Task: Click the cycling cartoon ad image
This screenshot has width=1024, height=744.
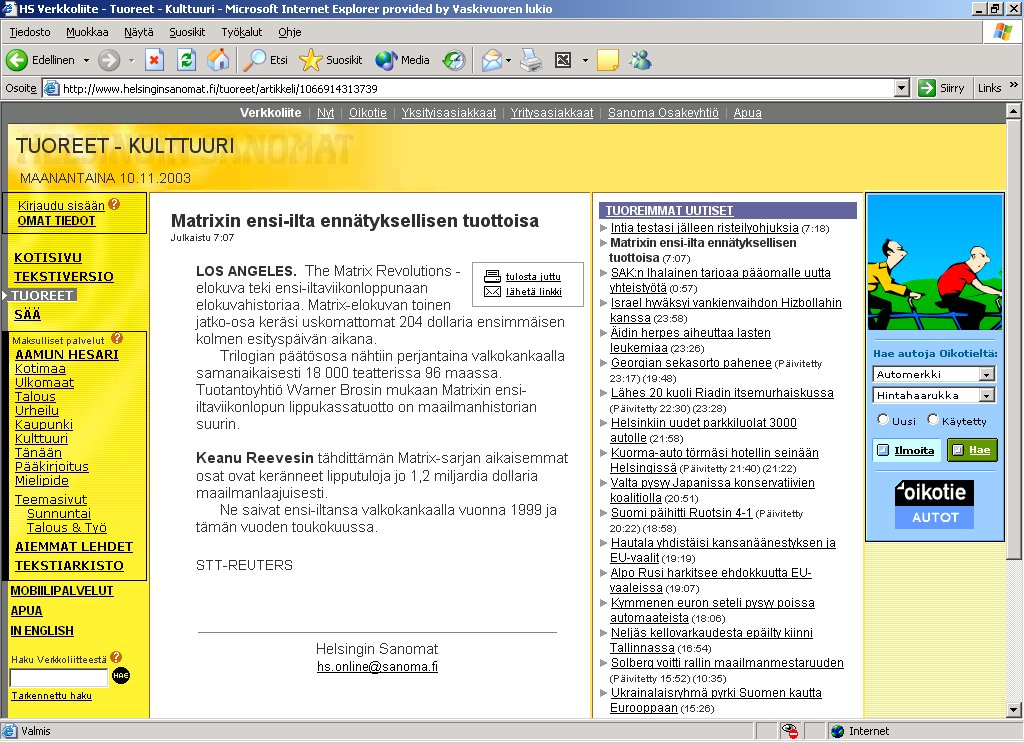Action: click(935, 263)
